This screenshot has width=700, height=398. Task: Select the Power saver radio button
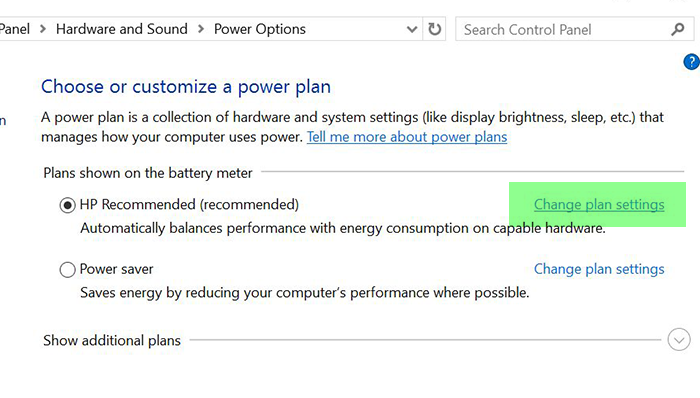(x=67, y=269)
